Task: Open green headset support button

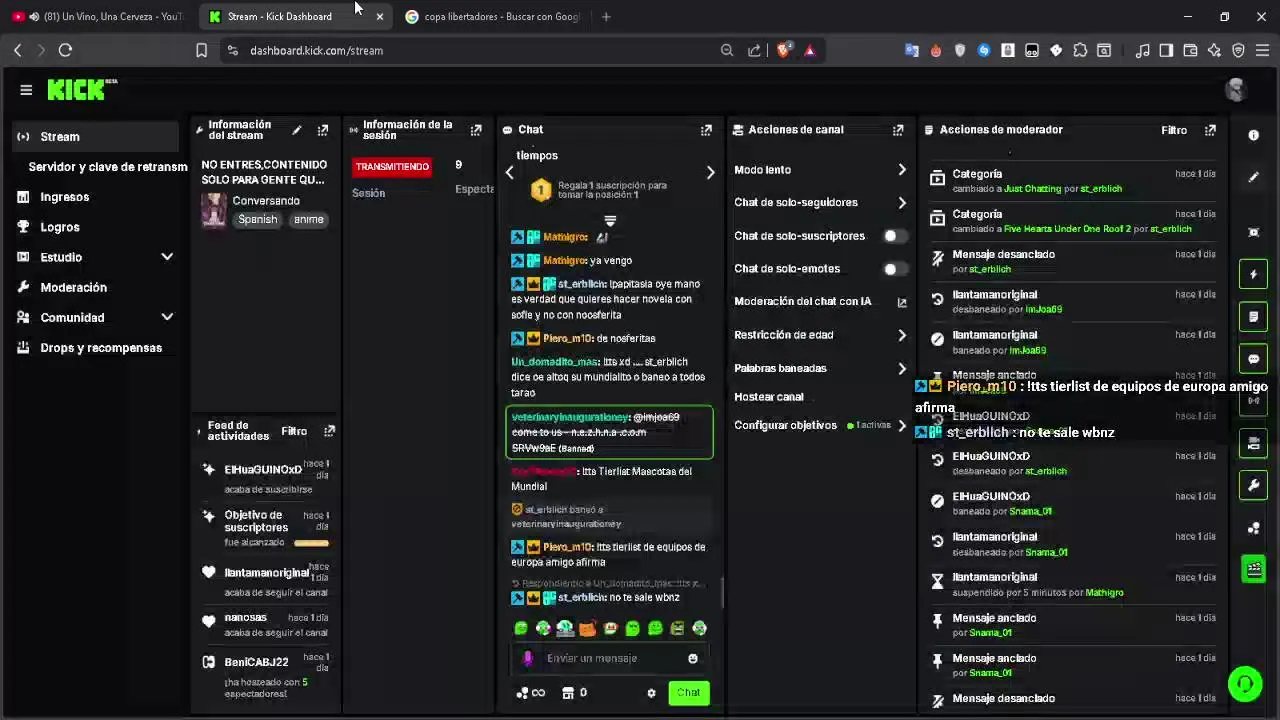Action: 1245,684
